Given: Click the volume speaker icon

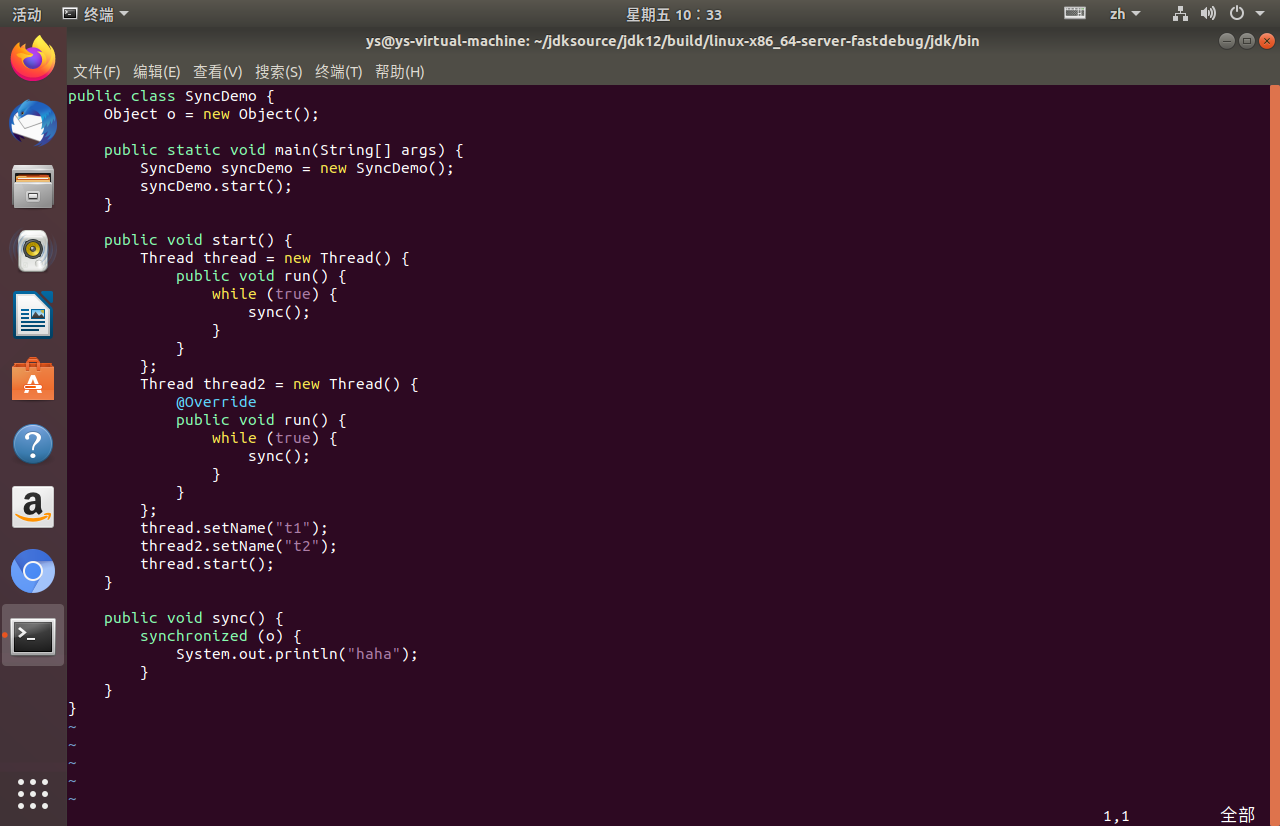Looking at the screenshot, I should pyautogui.click(x=1208, y=14).
